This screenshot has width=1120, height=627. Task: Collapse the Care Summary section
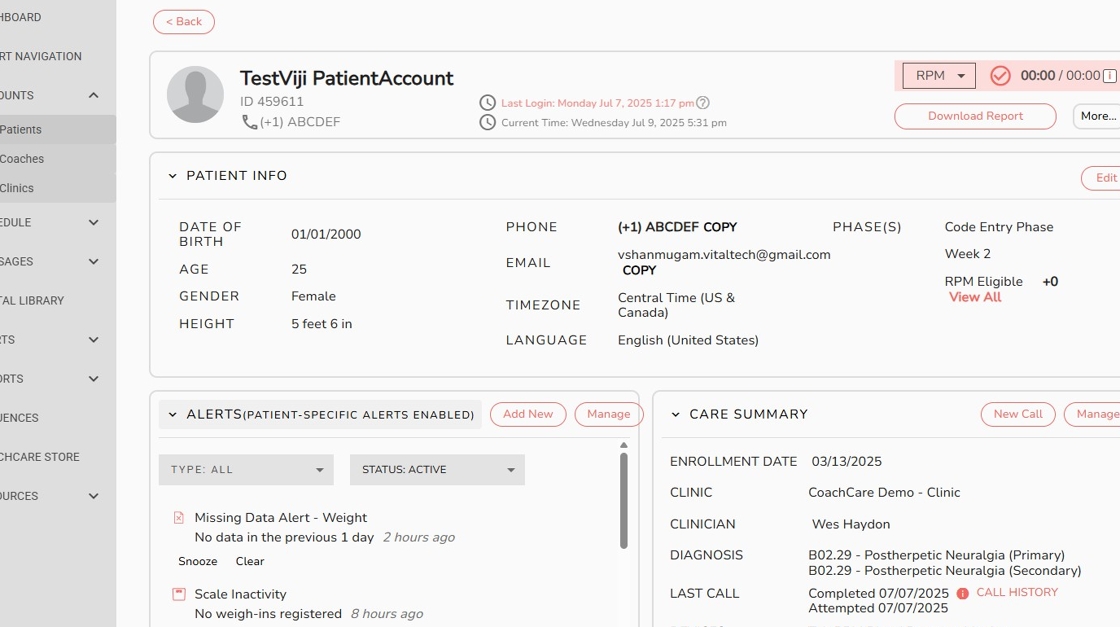pyautogui.click(x=676, y=415)
